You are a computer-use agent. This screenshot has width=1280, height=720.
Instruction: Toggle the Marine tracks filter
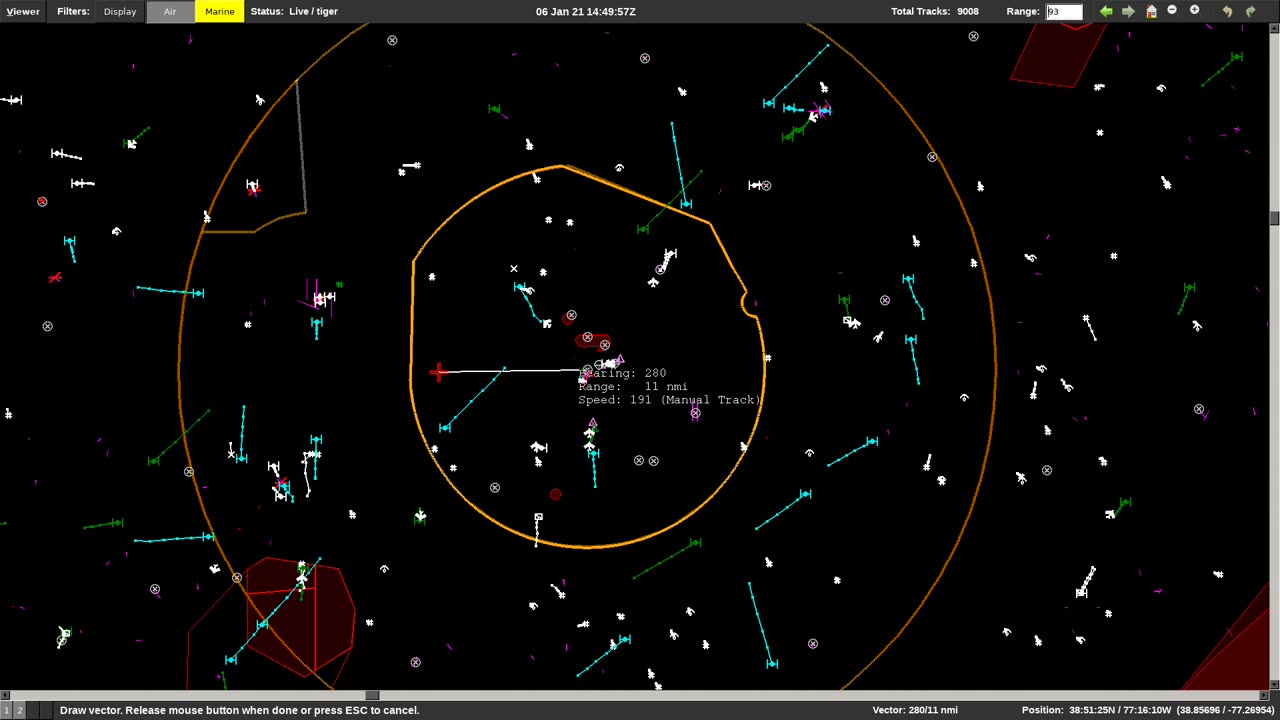[219, 11]
